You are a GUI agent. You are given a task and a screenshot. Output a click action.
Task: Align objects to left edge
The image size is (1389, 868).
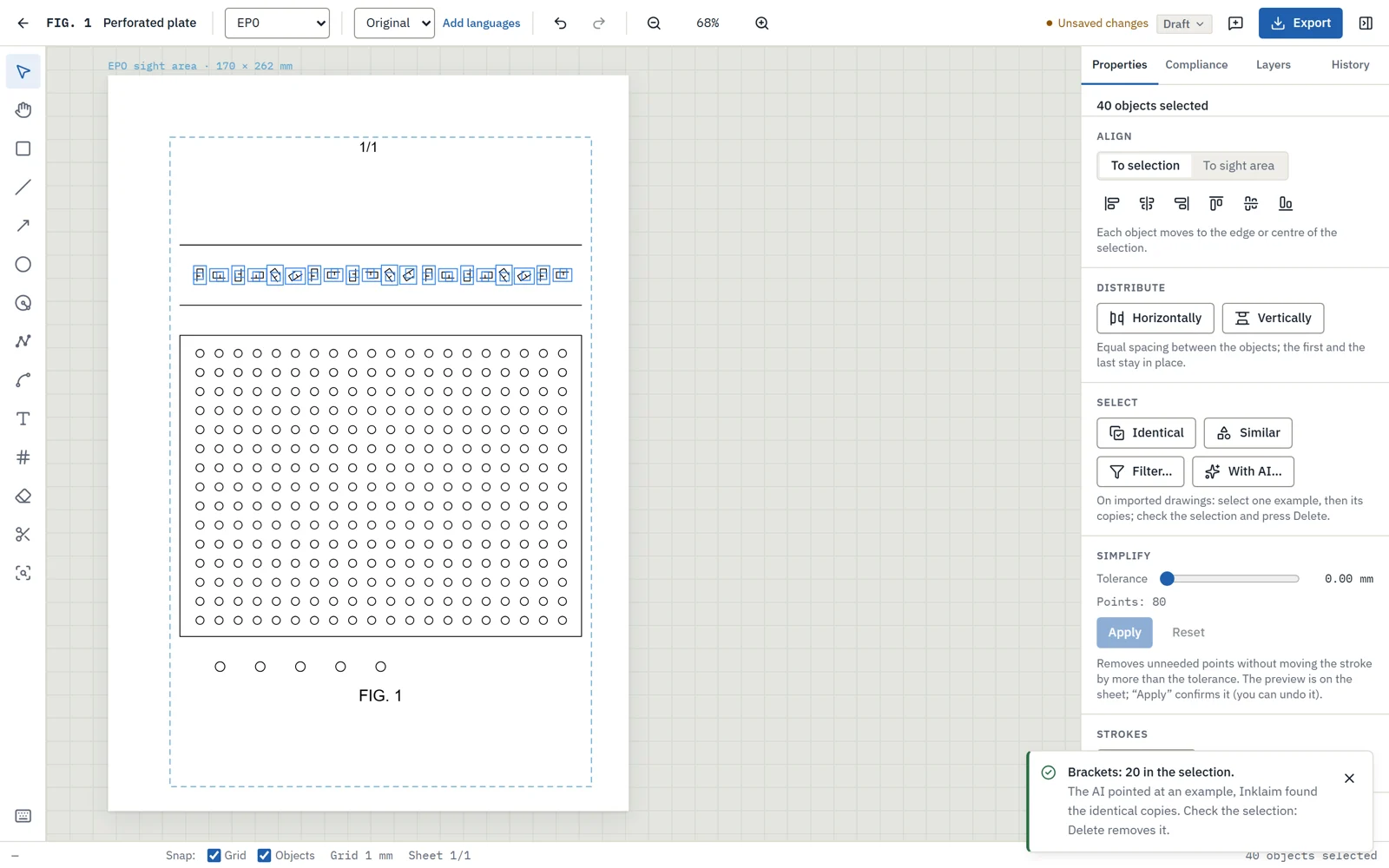(x=1111, y=203)
